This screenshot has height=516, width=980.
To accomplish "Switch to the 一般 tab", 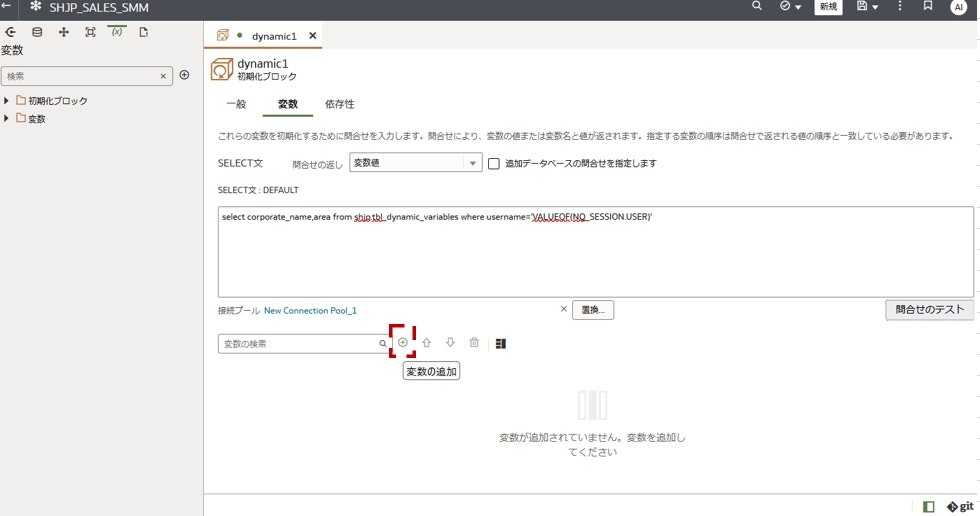I will click(x=236, y=104).
